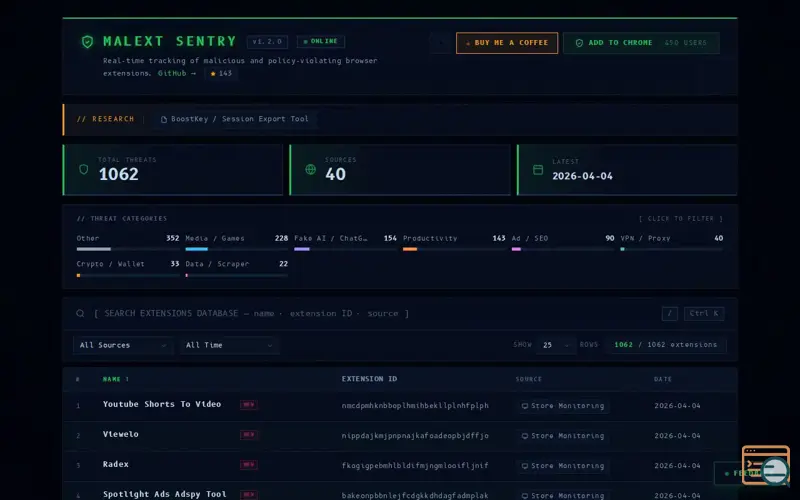Click the Ctrl K shortcut badge
The image size is (800, 500).
704,314
